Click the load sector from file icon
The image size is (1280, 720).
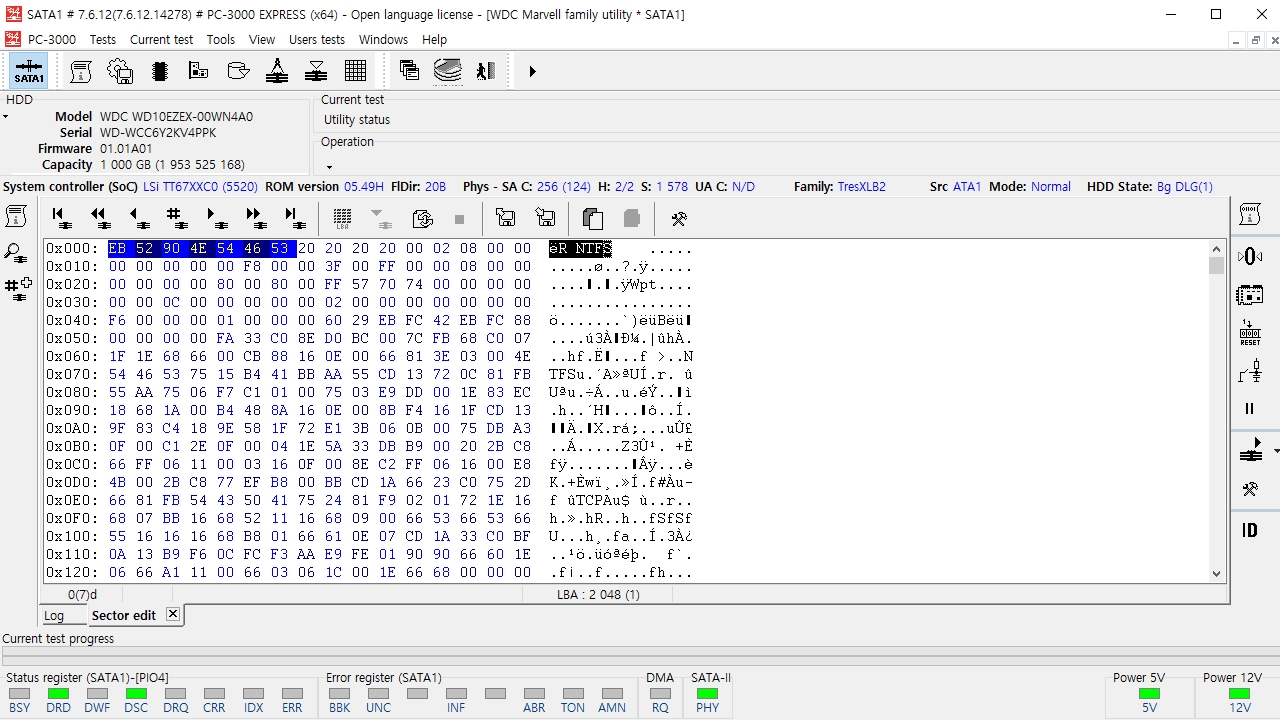(506, 218)
